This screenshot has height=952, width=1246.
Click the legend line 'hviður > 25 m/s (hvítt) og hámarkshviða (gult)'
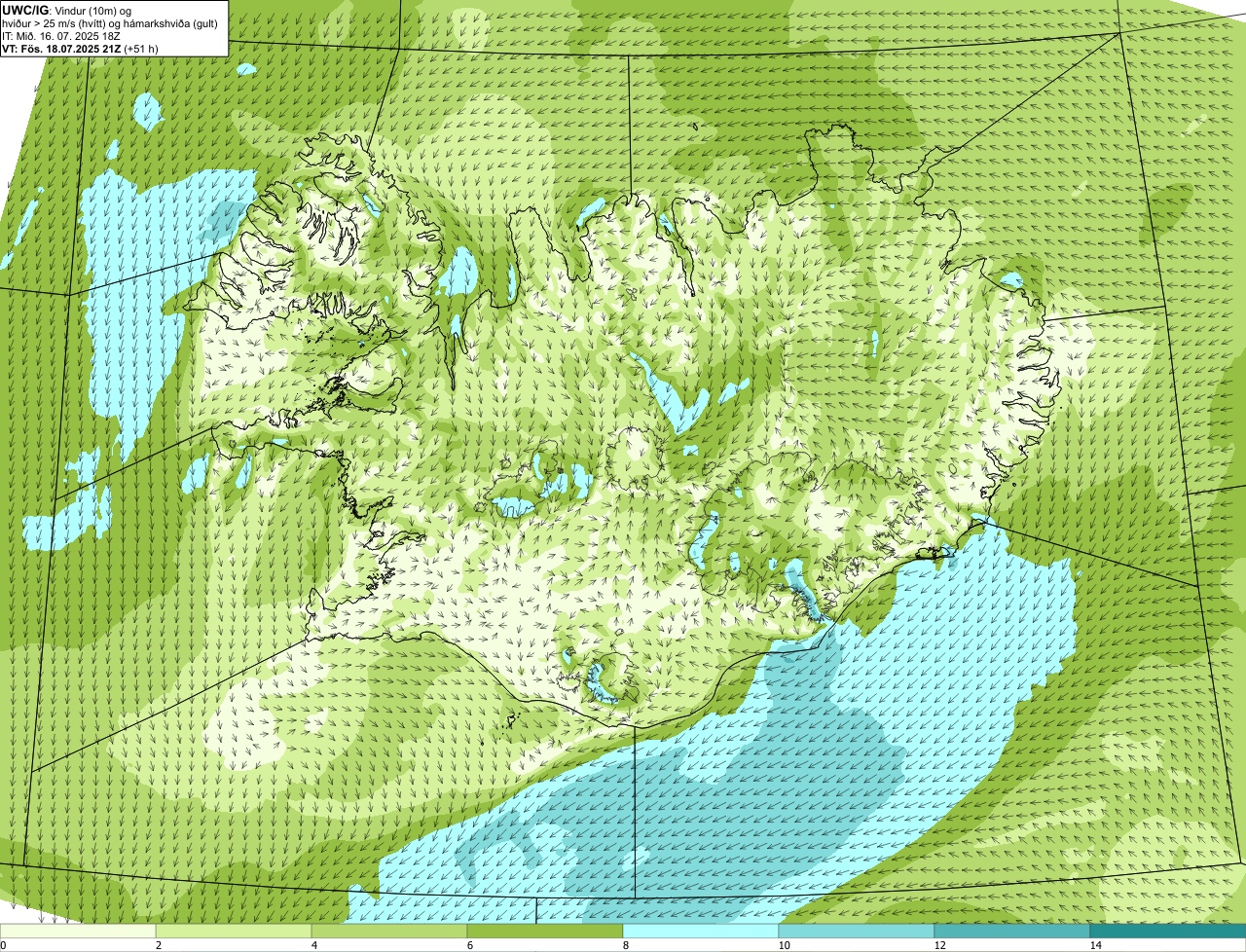pos(112,22)
